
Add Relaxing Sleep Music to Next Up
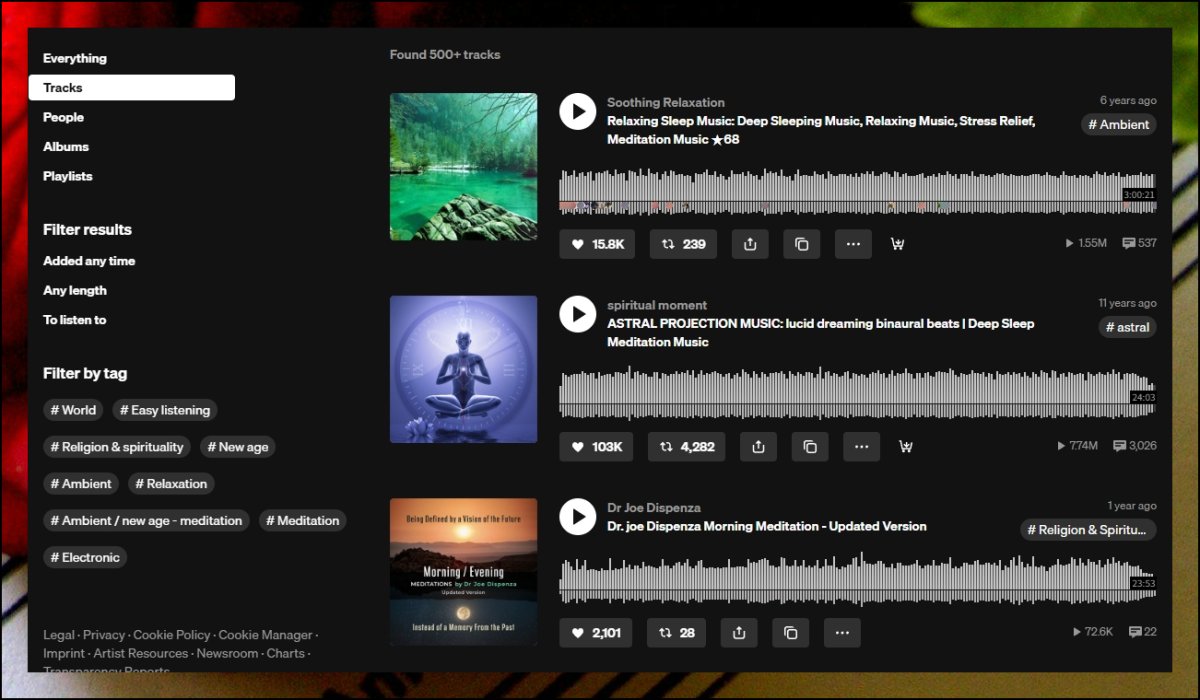897,244
